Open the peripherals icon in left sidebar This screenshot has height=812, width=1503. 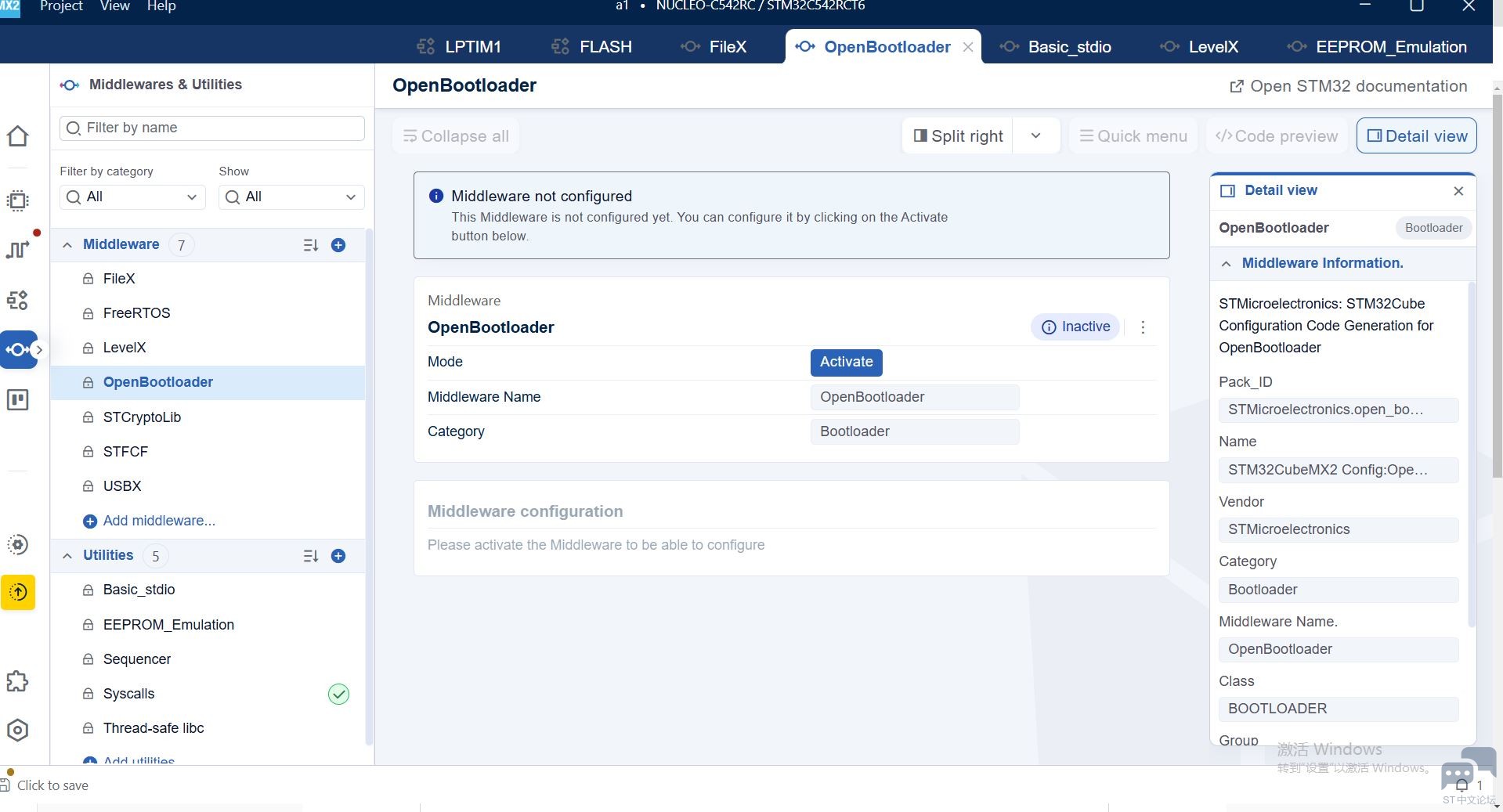coord(17,300)
